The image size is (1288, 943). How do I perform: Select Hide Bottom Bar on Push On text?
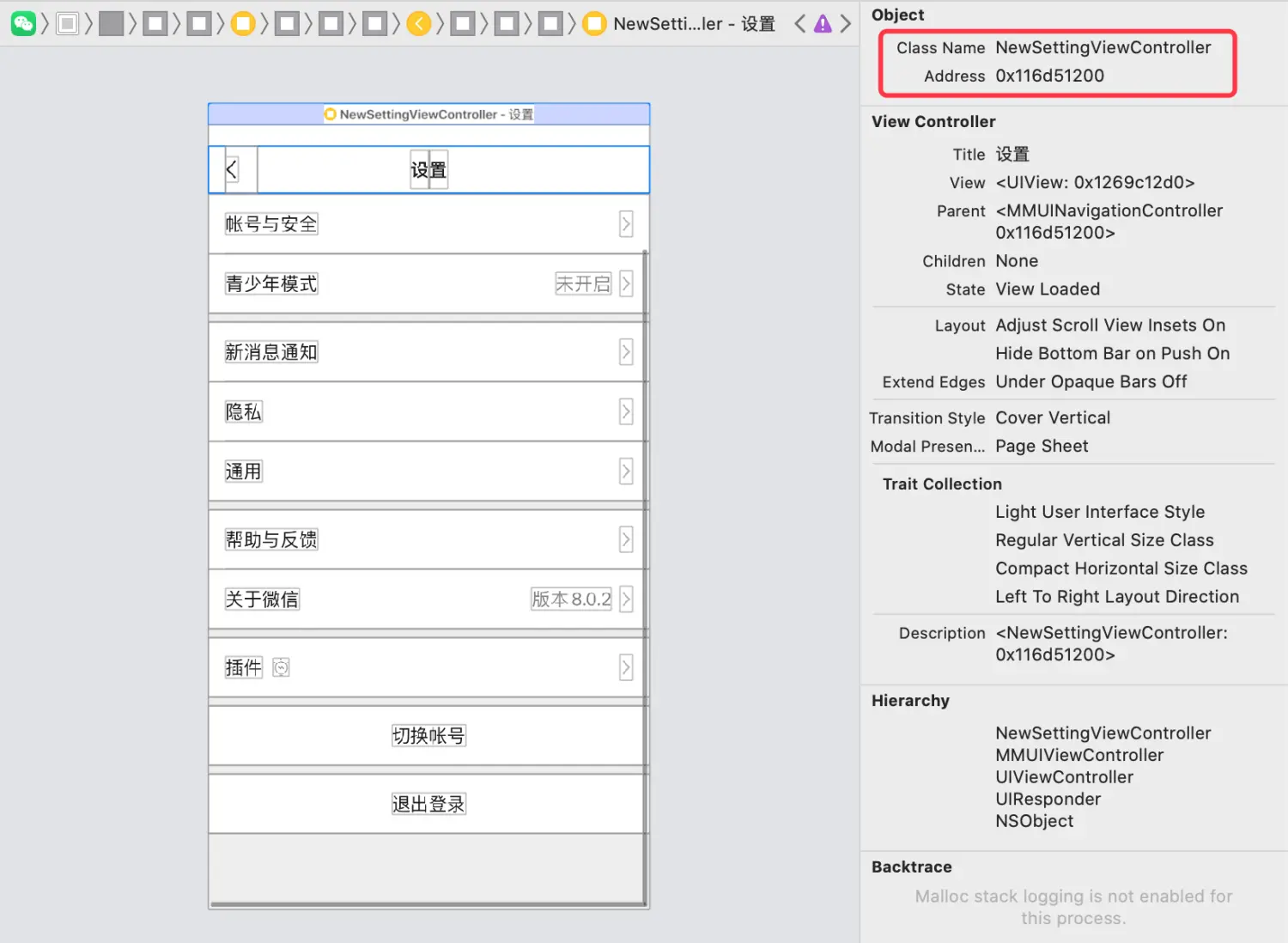coord(1113,354)
